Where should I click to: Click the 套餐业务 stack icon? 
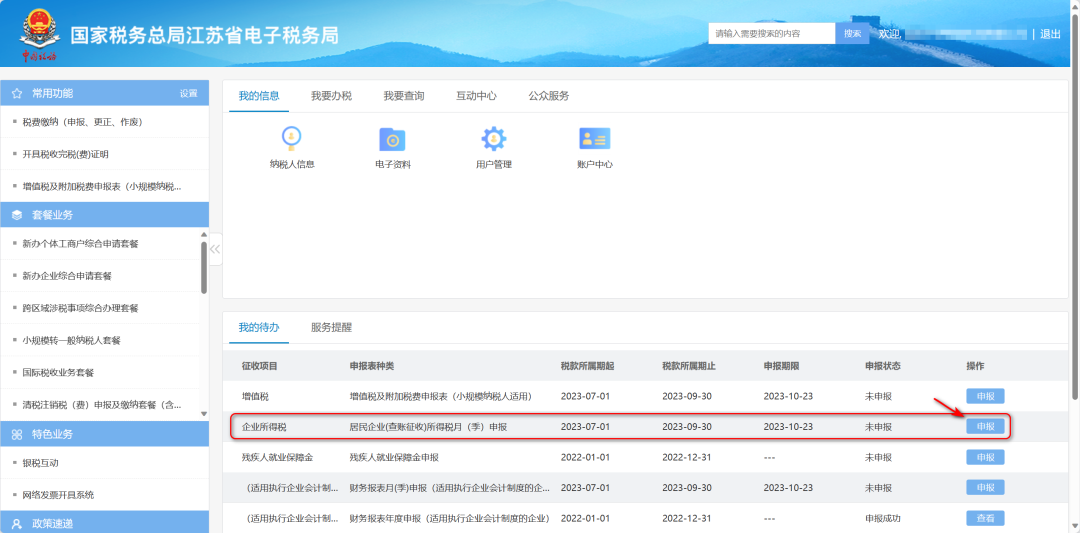pyautogui.click(x=17, y=215)
